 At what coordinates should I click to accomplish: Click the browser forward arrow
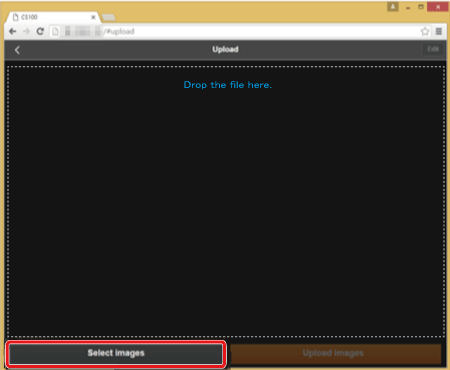[26, 31]
